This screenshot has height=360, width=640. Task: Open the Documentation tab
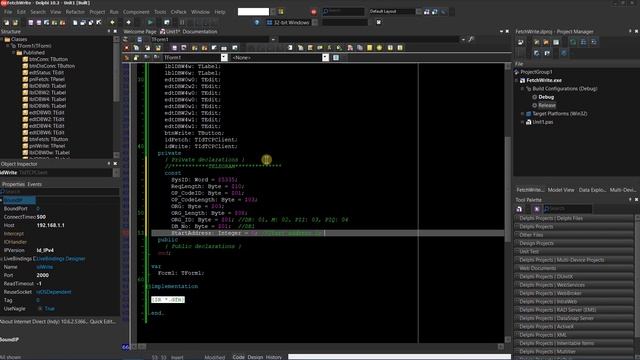[200, 31]
